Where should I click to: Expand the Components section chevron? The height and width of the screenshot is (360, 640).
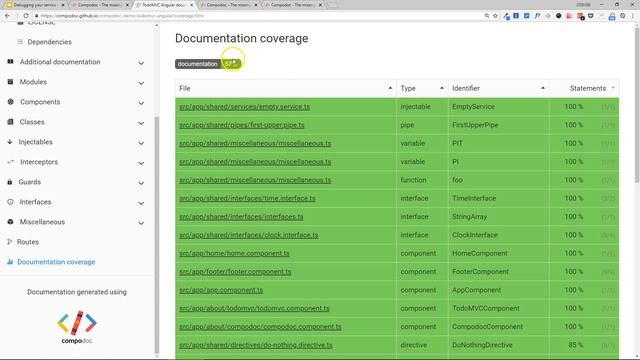click(141, 103)
